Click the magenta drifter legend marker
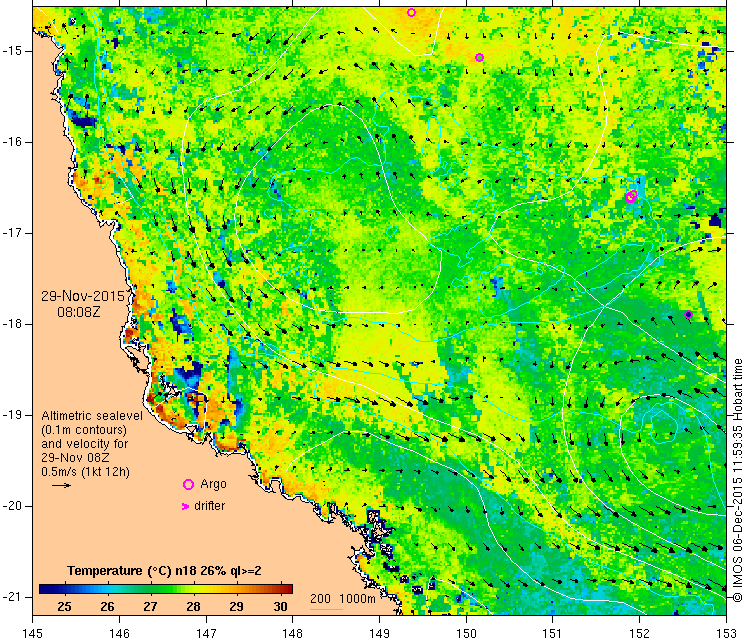Viewport: 750px width, 640px height. 185,506
